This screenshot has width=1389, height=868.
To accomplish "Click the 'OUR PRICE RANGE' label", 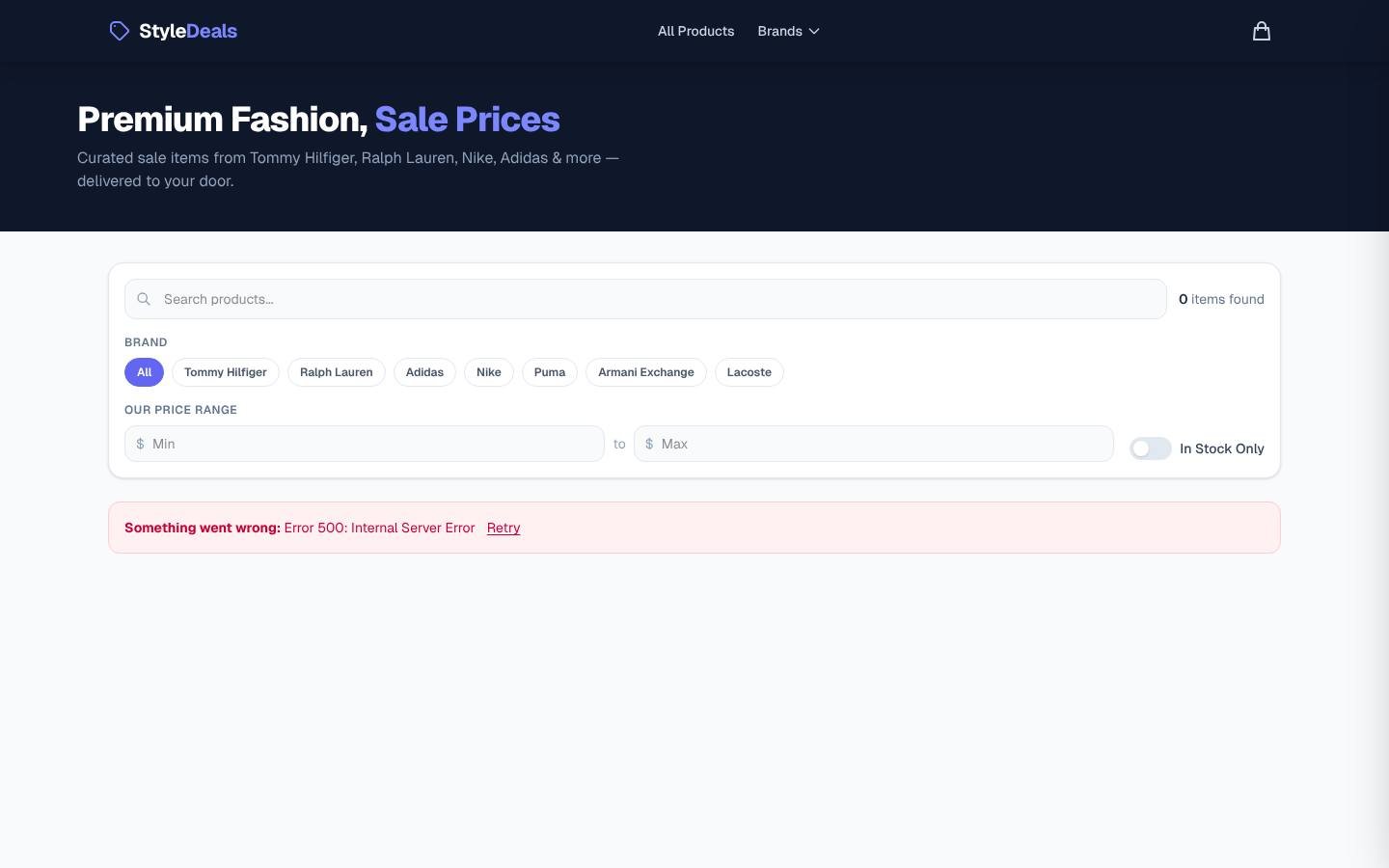I will (x=180, y=410).
